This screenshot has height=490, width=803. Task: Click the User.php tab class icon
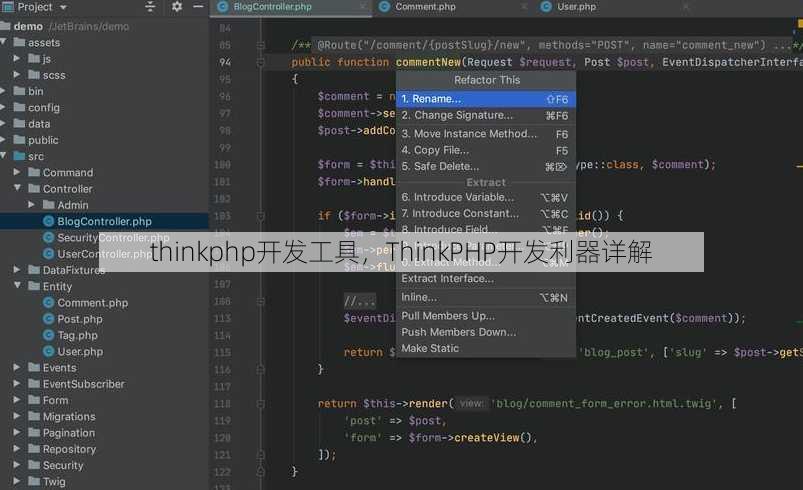tap(546, 7)
